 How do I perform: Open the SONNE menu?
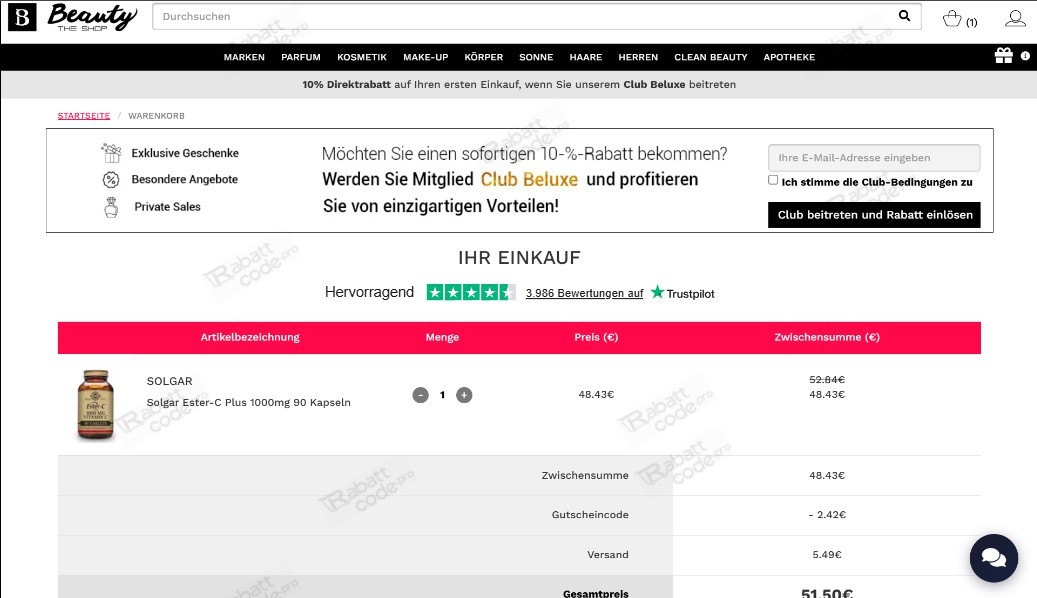pos(536,57)
